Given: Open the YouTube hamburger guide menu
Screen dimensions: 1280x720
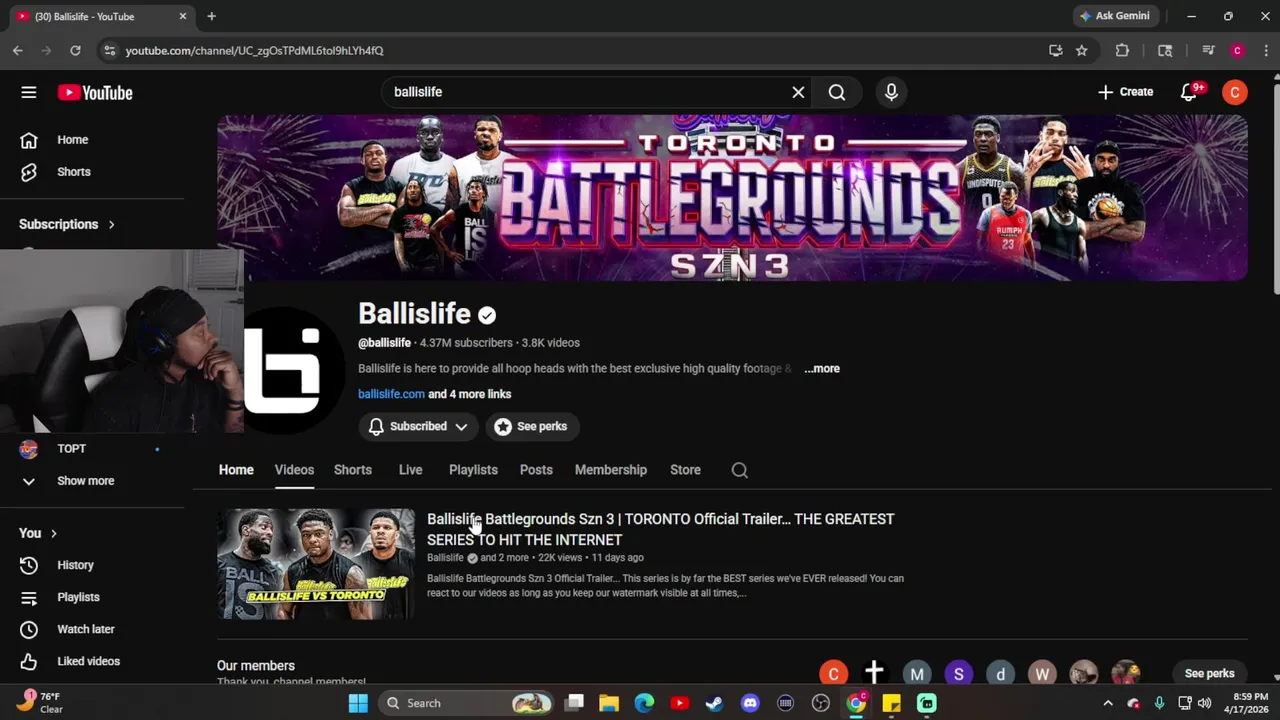Looking at the screenshot, I should [29, 92].
